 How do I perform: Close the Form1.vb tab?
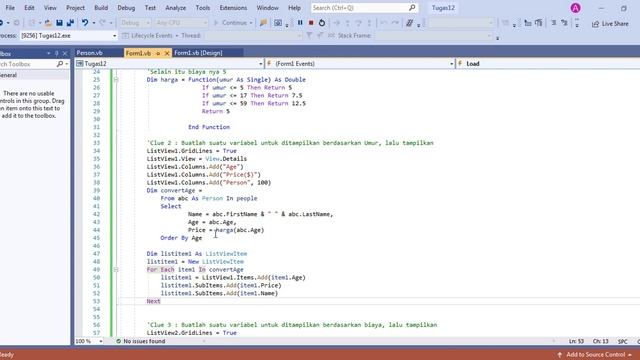pos(167,53)
